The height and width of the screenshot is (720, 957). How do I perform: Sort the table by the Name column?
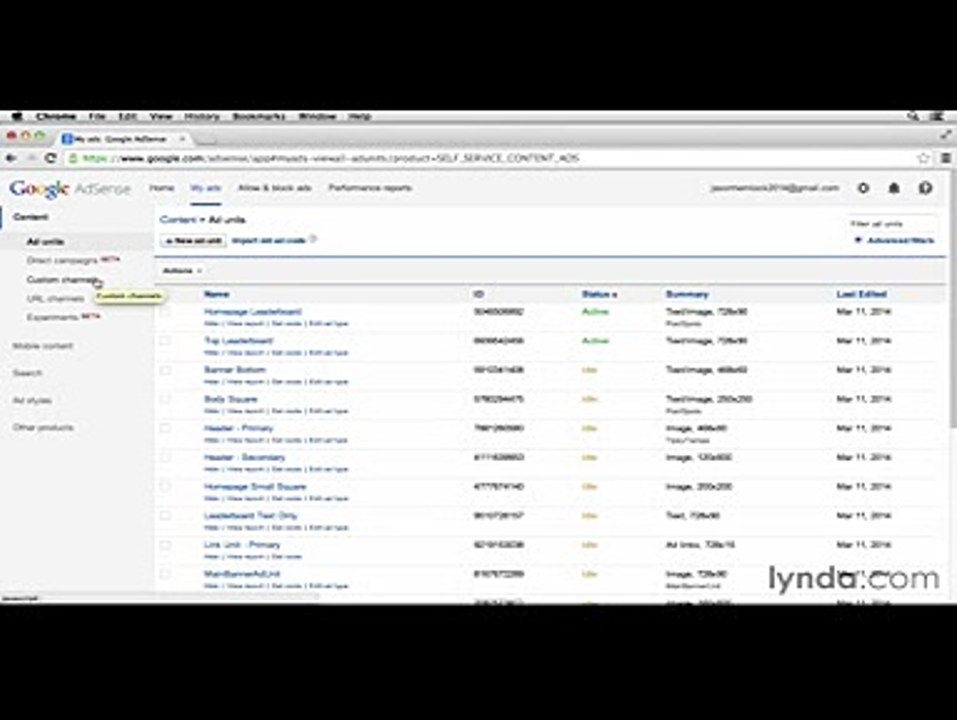[x=216, y=294]
